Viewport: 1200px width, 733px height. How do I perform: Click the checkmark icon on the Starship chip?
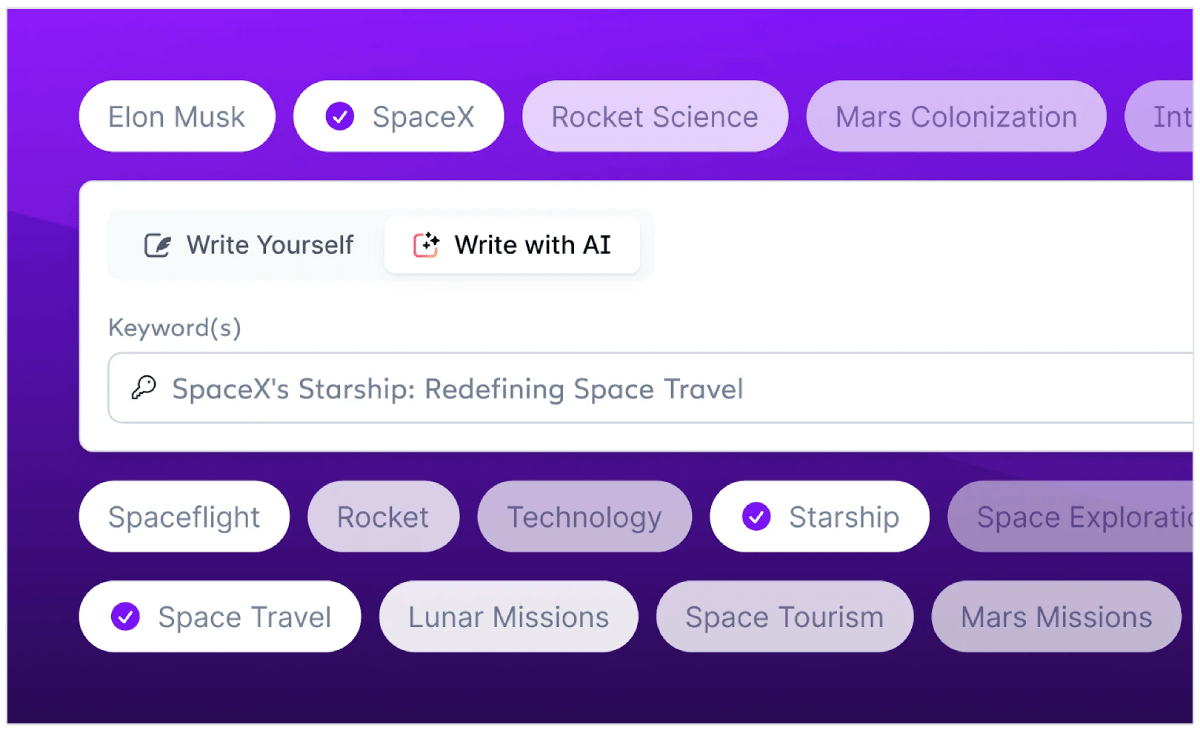[x=755, y=516]
